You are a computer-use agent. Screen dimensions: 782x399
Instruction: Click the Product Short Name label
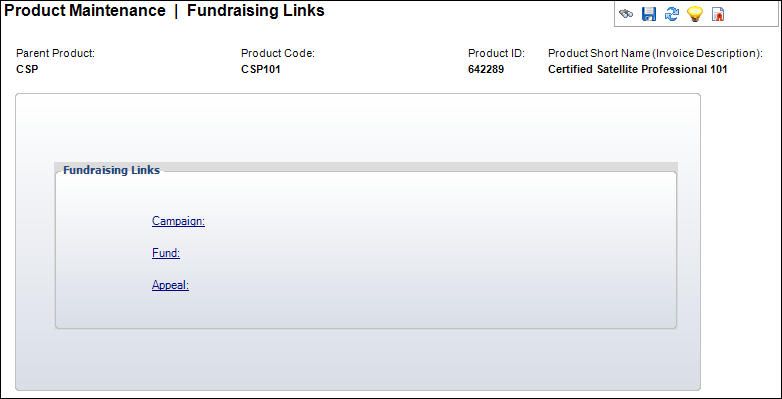(656, 53)
